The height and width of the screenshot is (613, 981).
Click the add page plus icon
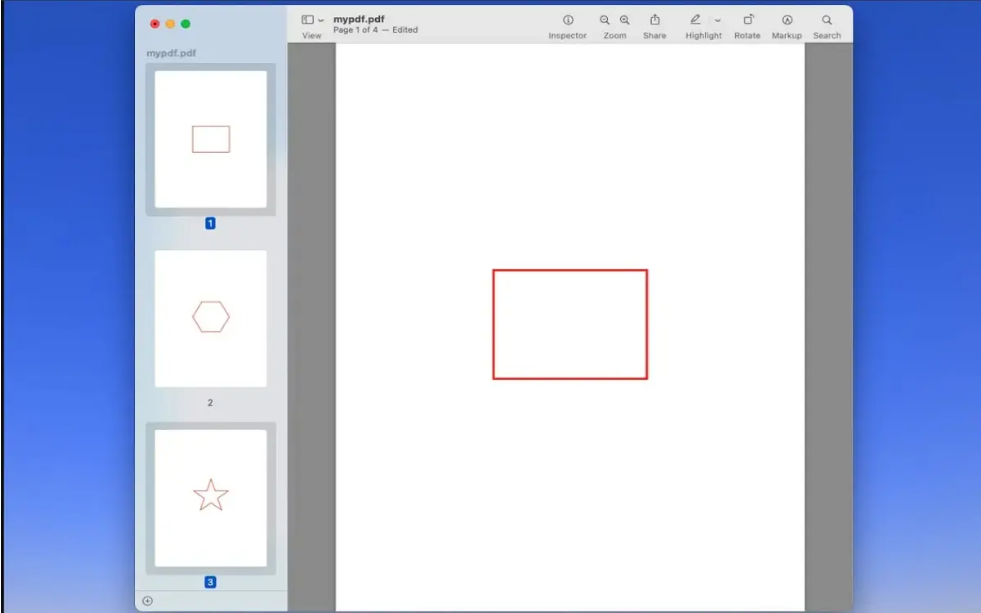[148, 600]
